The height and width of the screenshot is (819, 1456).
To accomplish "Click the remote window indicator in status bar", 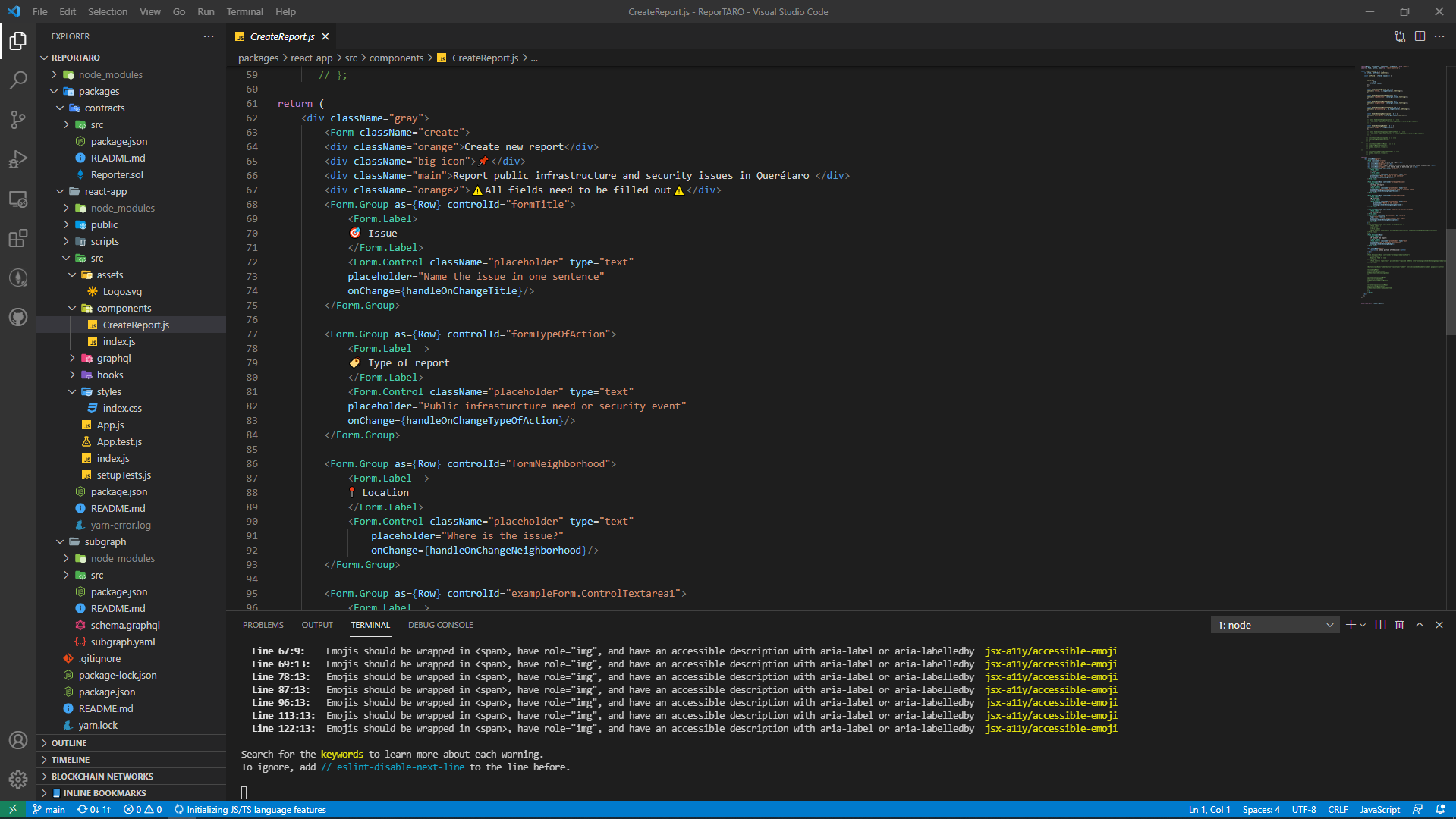I will pyautogui.click(x=13, y=809).
